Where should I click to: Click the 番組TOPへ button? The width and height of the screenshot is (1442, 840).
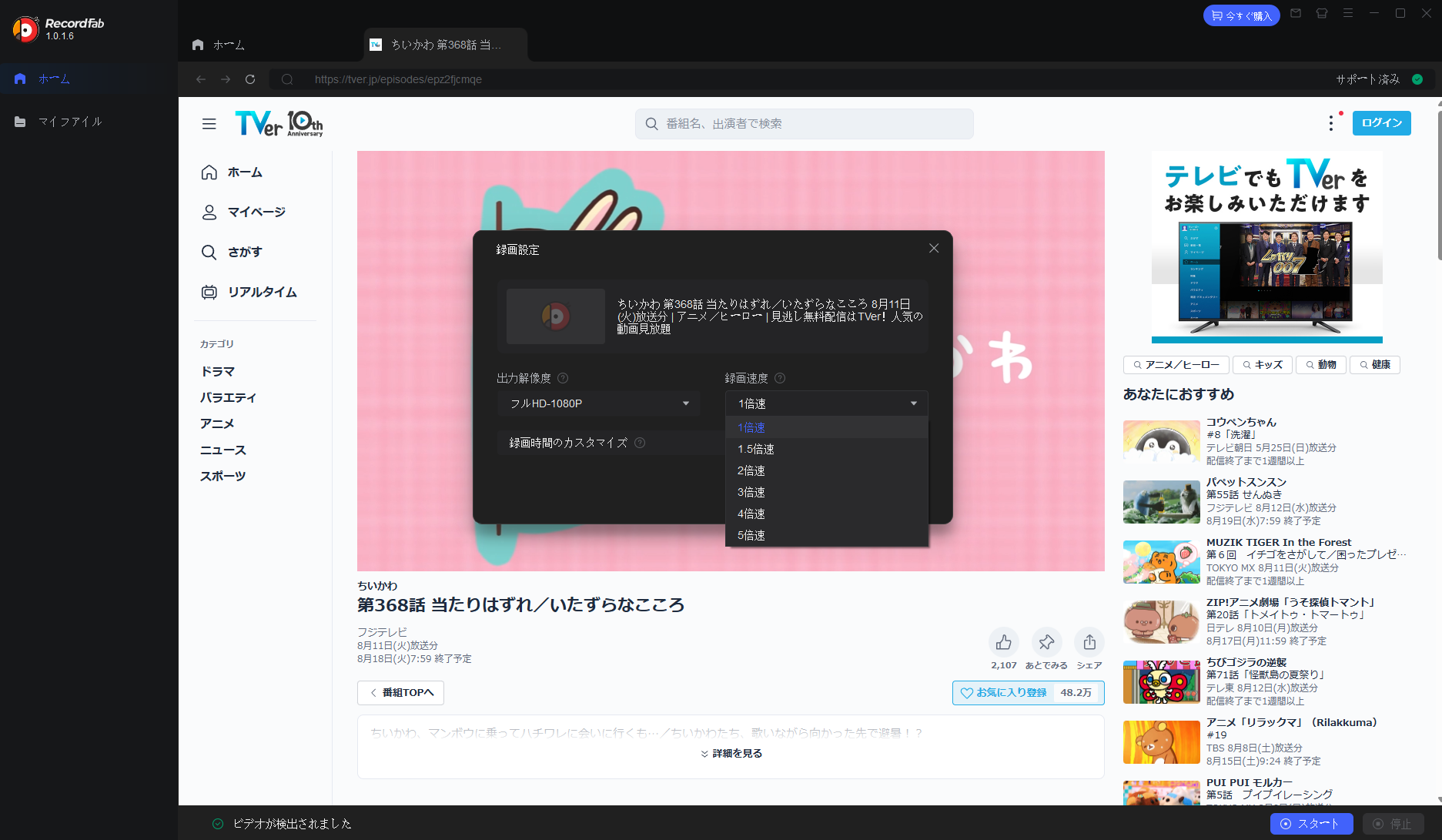(x=400, y=693)
